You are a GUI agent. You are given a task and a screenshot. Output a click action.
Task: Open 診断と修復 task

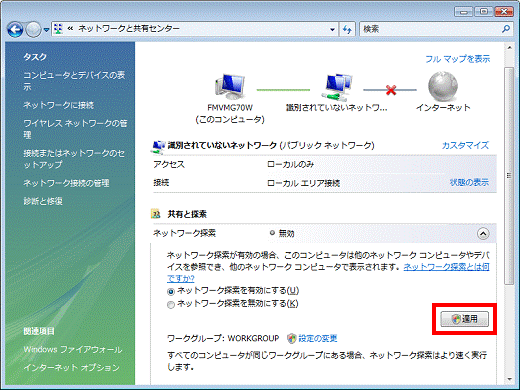click(x=43, y=201)
